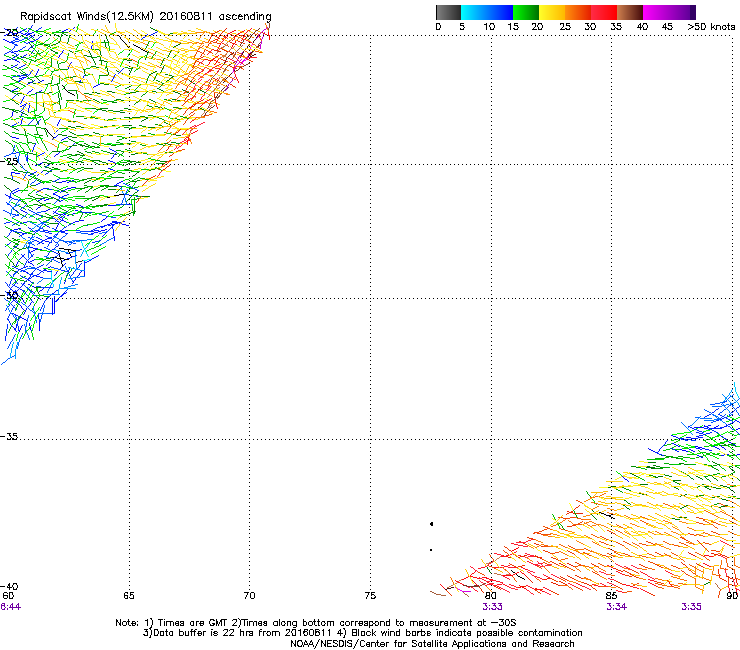This screenshot has width=740, height=650.
Task: Click the '70' longitude axis label
Action: [x=249, y=596]
